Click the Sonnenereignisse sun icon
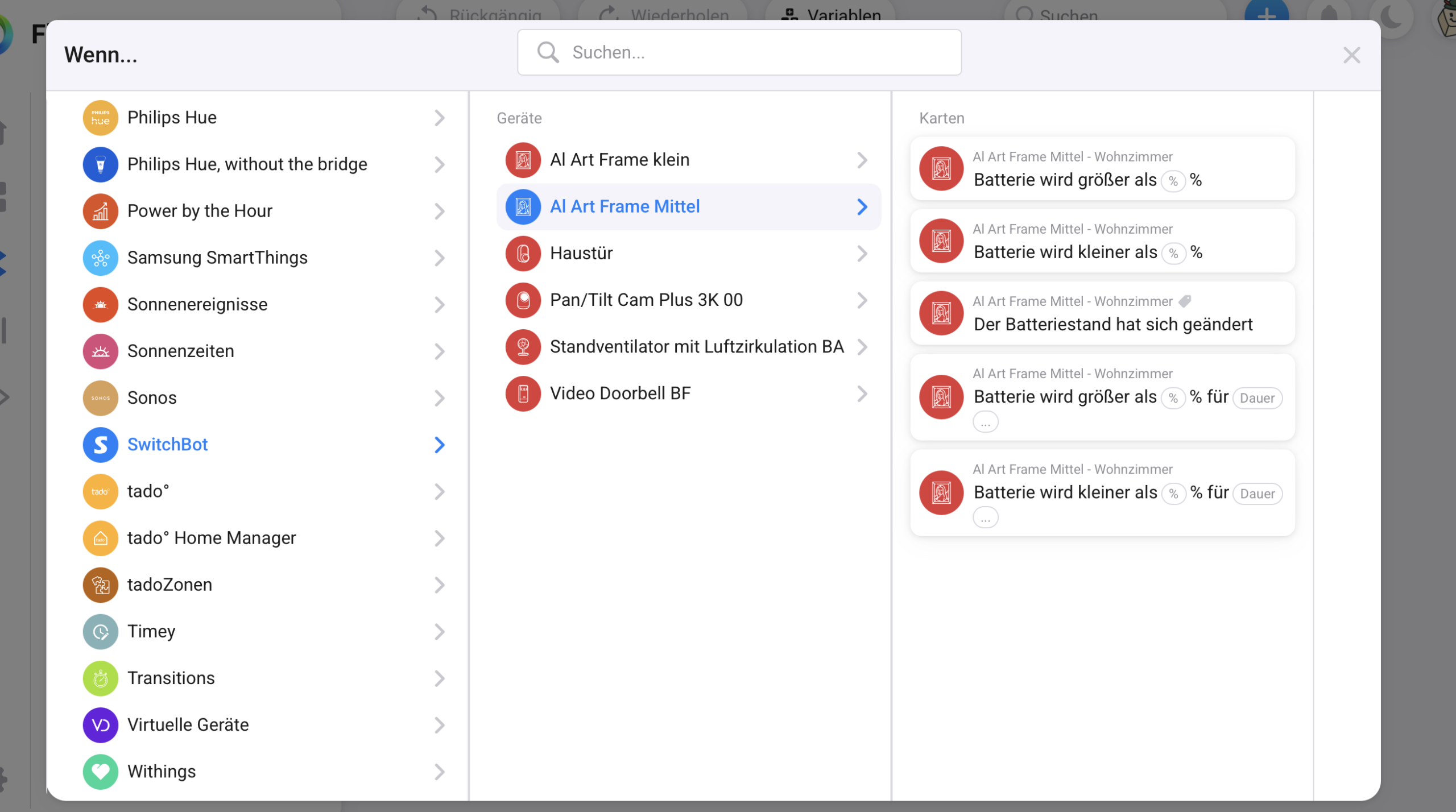 pos(101,304)
